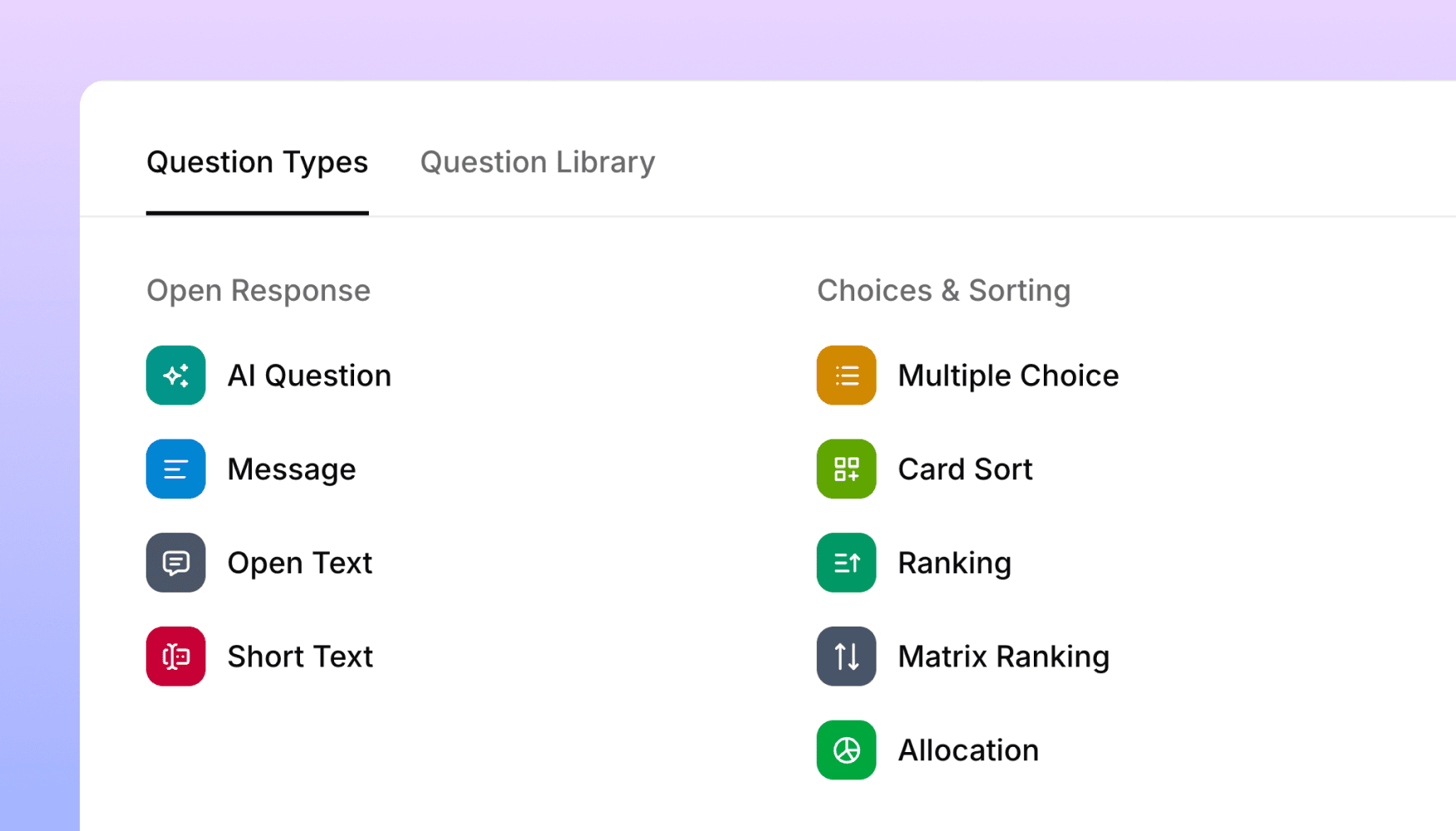
Task: Pick the Open Text question type
Action: [300, 563]
